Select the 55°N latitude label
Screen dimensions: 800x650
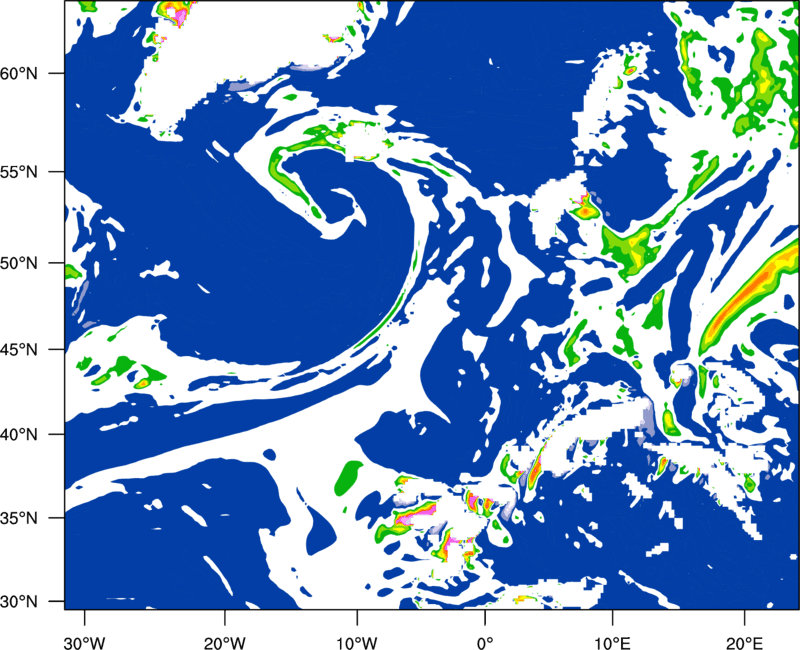coord(19,172)
